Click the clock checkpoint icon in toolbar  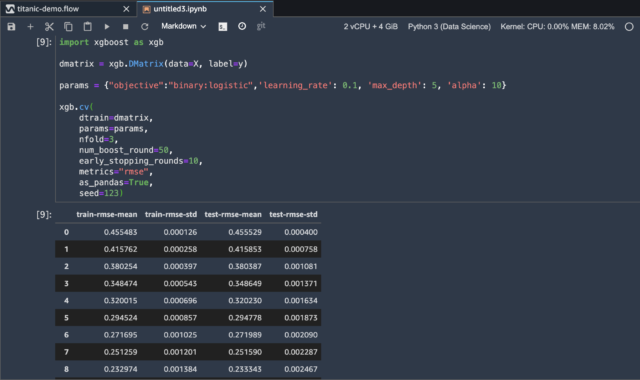click(x=242, y=26)
